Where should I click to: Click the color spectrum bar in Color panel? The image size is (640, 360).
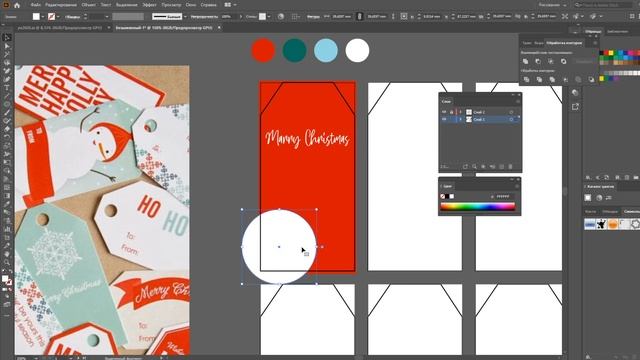478,207
